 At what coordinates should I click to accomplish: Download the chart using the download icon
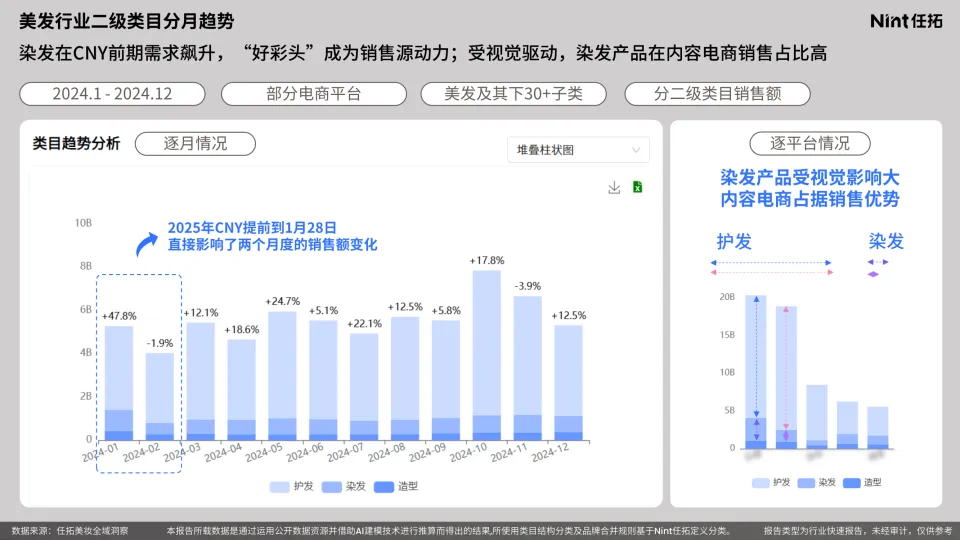tap(614, 187)
